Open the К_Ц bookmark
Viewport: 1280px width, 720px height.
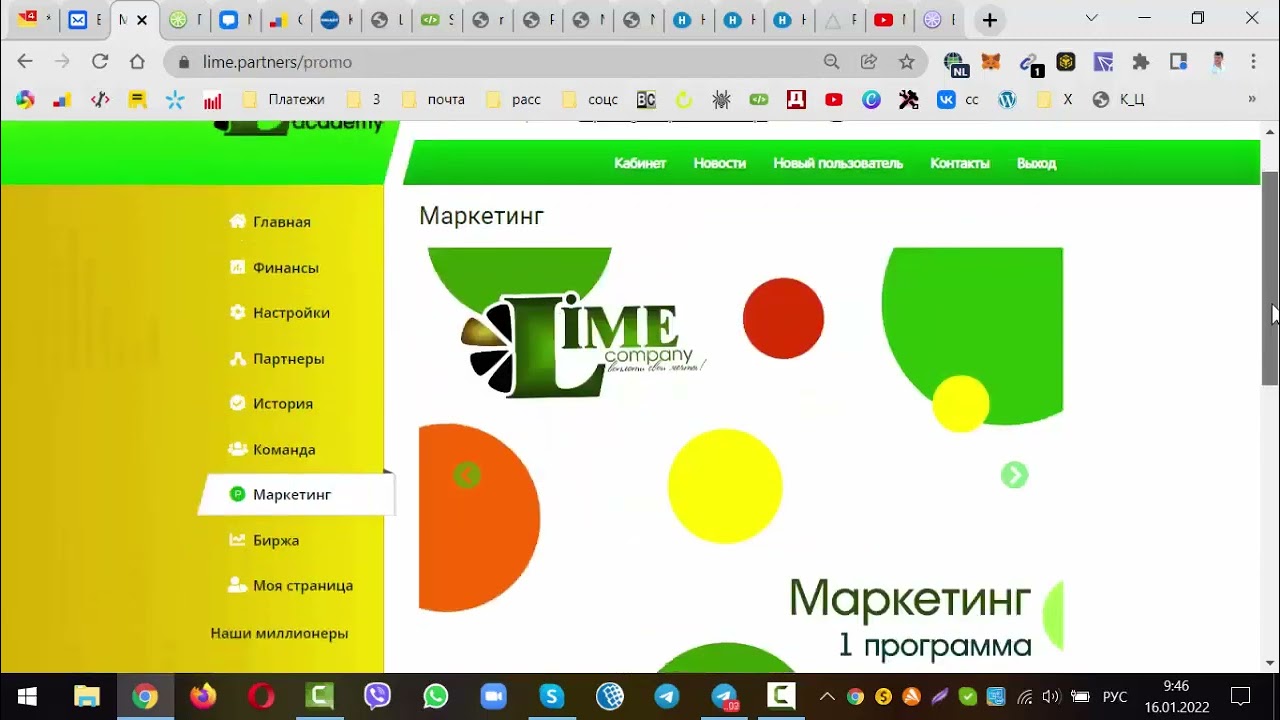[1119, 99]
